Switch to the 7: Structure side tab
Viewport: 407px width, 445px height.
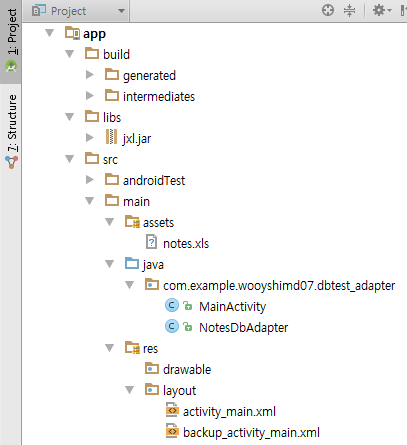click(x=11, y=131)
